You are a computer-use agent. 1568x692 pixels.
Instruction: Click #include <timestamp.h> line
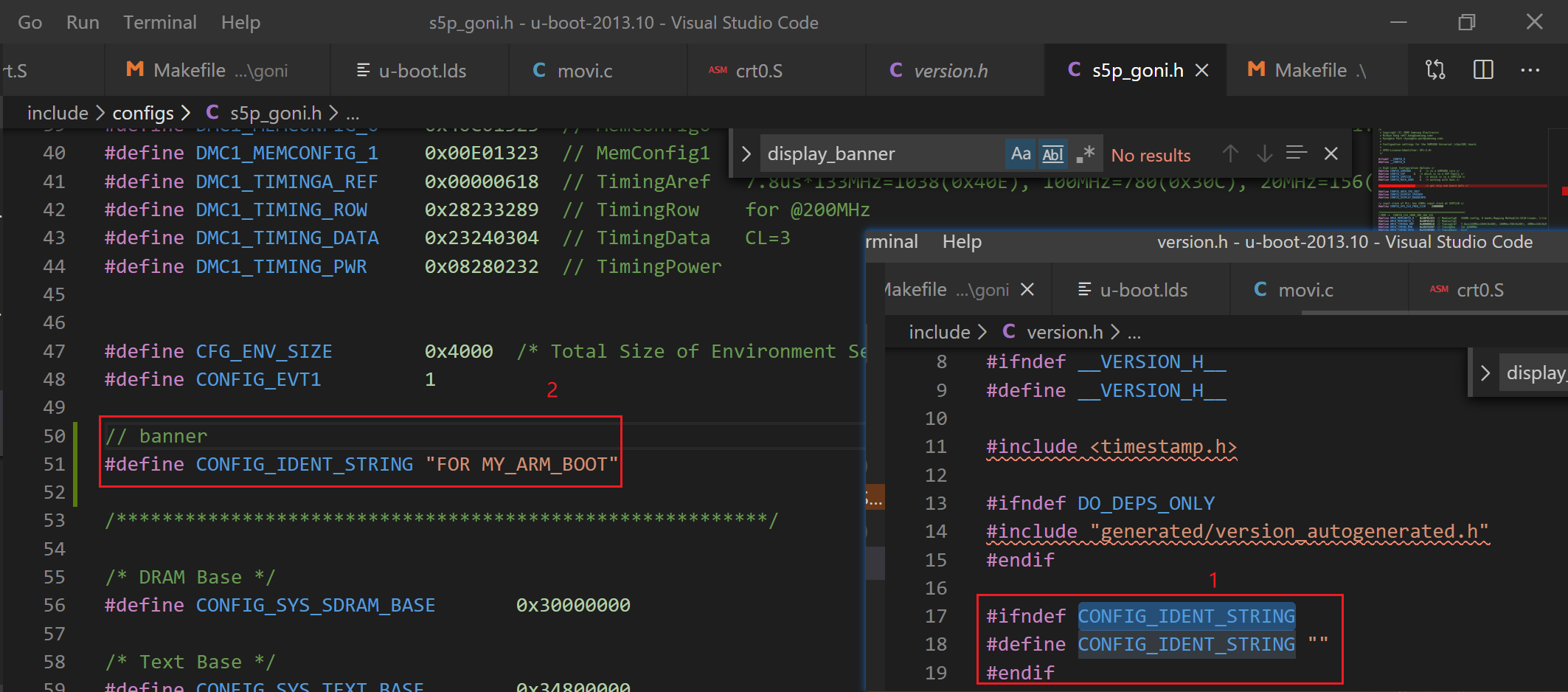(1111, 446)
